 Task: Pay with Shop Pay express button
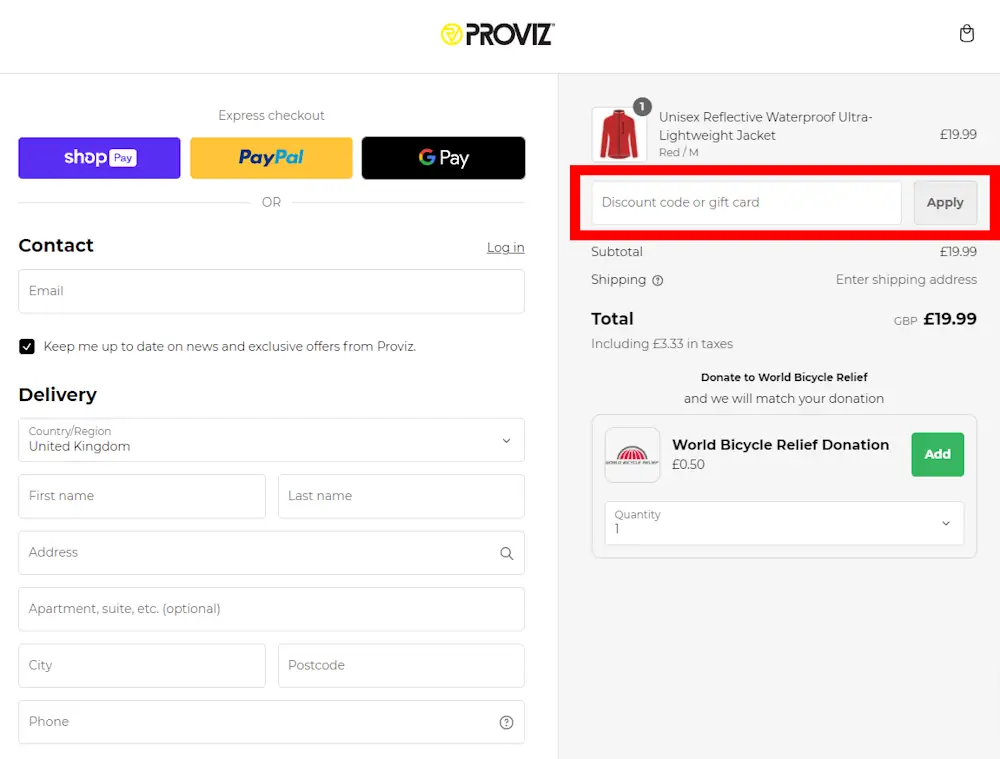point(99,158)
